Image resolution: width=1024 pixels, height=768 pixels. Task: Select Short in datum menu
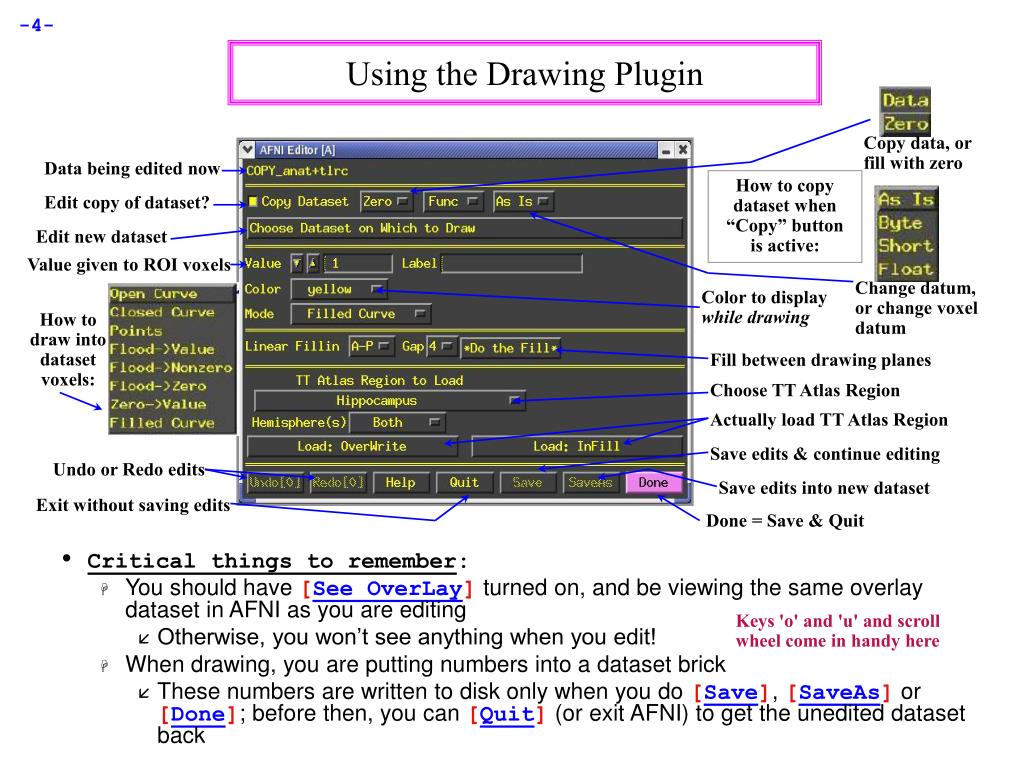coord(906,246)
